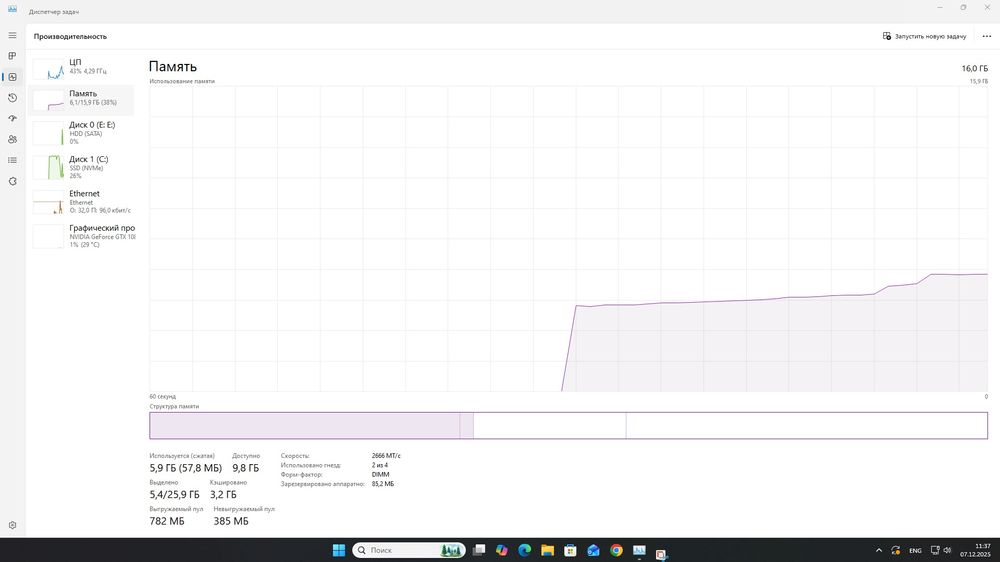Click the memory usage graph area
The image size is (1000, 562).
[568, 239]
